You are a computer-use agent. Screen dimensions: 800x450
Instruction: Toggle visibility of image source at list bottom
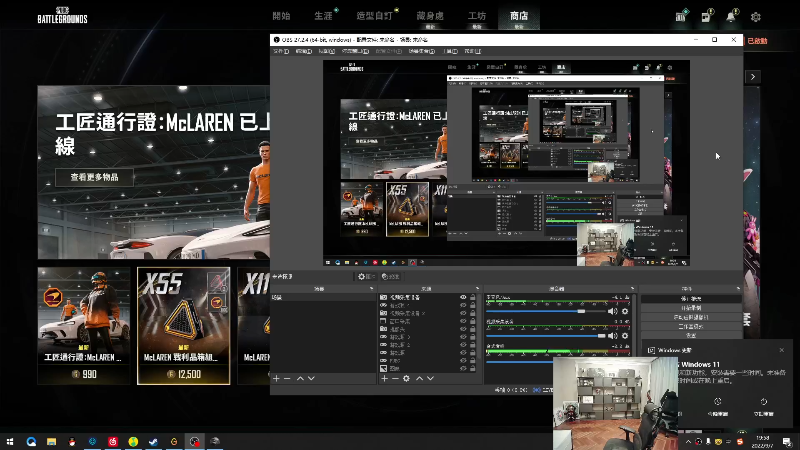463,368
